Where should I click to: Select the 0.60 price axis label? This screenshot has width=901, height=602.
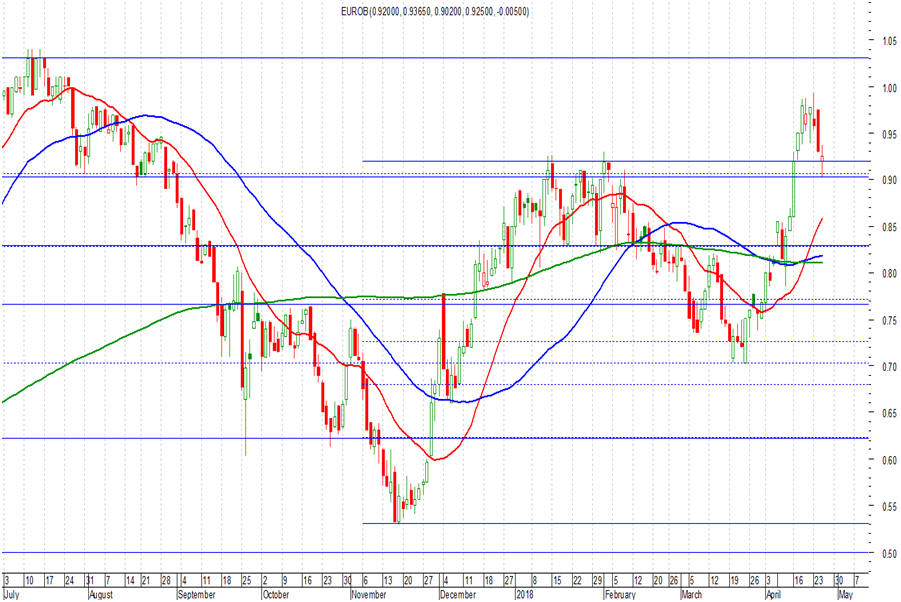(x=890, y=460)
